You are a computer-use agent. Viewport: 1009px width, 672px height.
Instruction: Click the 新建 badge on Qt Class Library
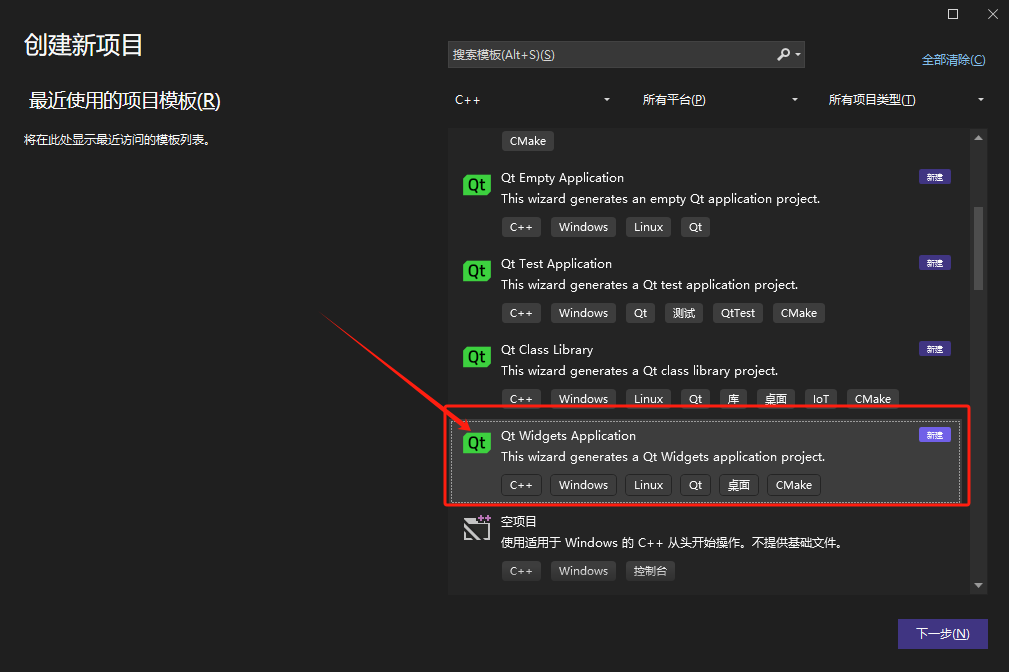click(x=934, y=349)
